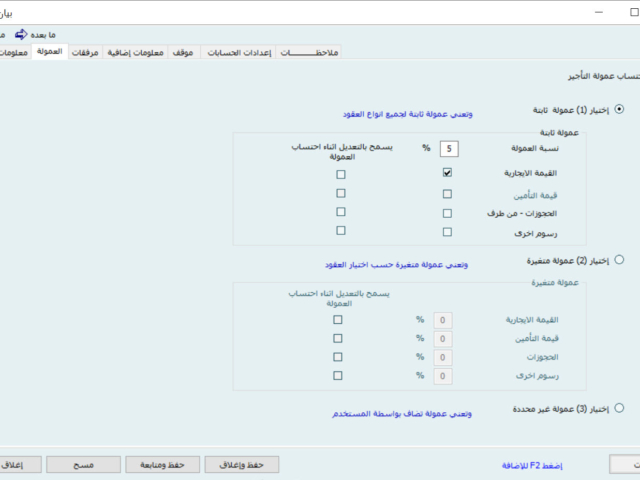Allow editing for variable 'الحجوزات' row
640x480 pixels.
pos(338,357)
